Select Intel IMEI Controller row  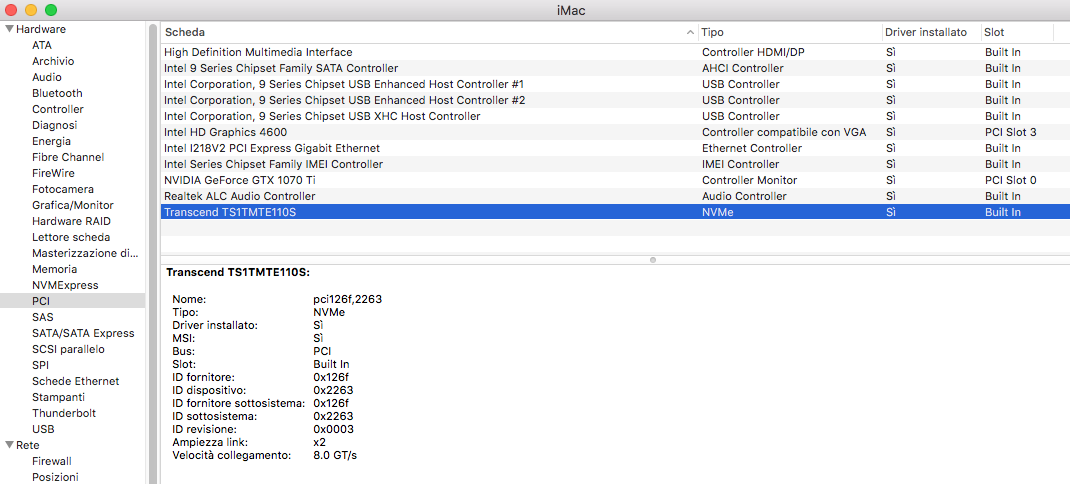[x=615, y=165]
